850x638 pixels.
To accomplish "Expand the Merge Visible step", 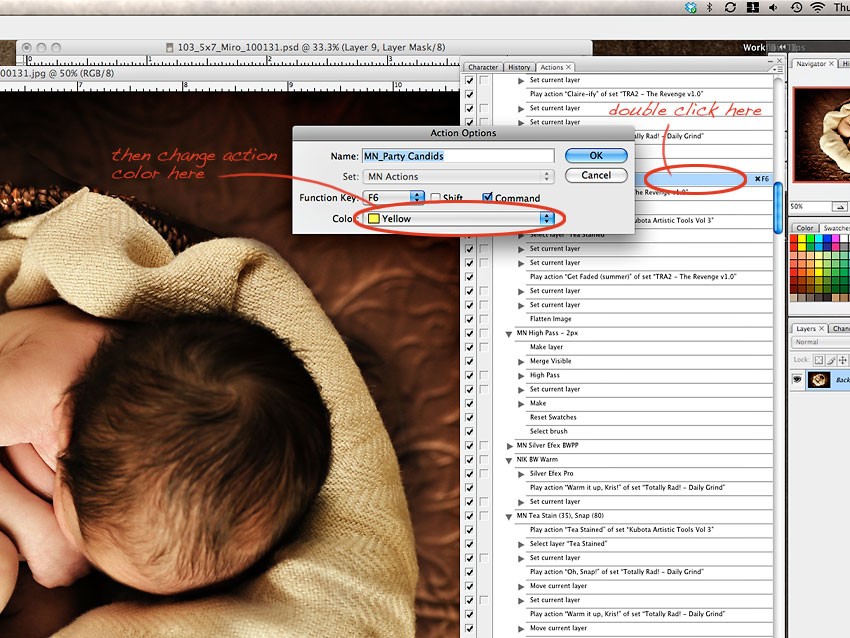I will point(521,362).
